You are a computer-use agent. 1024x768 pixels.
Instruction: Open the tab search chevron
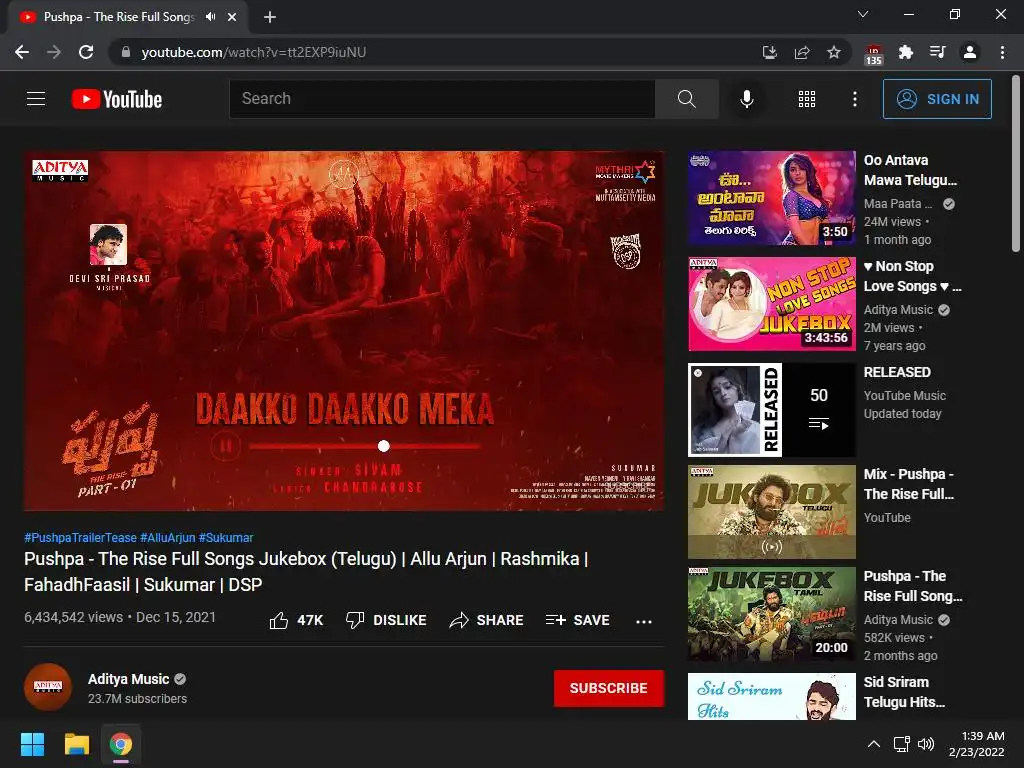(863, 14)
